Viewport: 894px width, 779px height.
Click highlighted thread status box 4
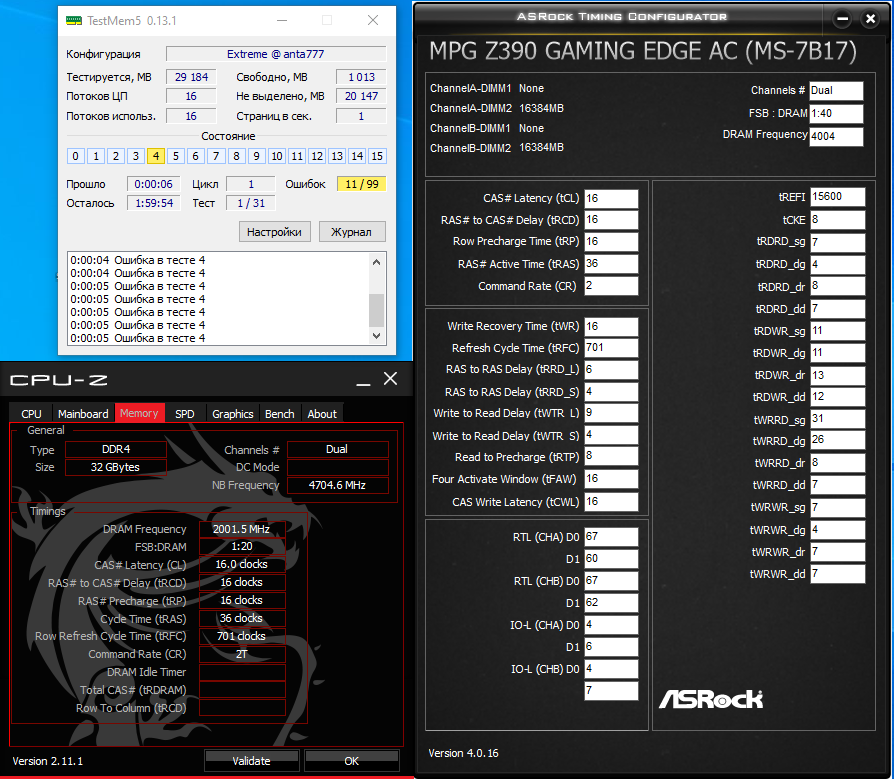point(156,156)
